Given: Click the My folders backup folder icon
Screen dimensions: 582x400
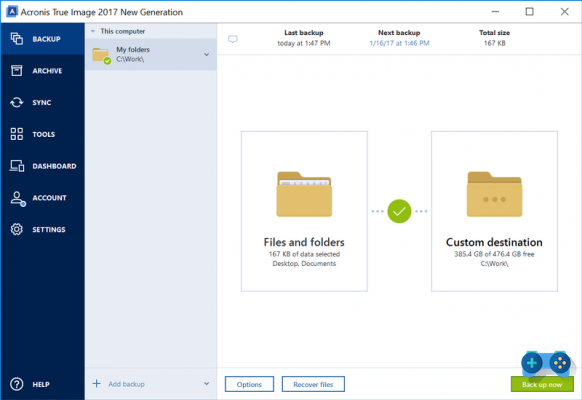Looking at the screenshot, I should click(x=101, y=56).
